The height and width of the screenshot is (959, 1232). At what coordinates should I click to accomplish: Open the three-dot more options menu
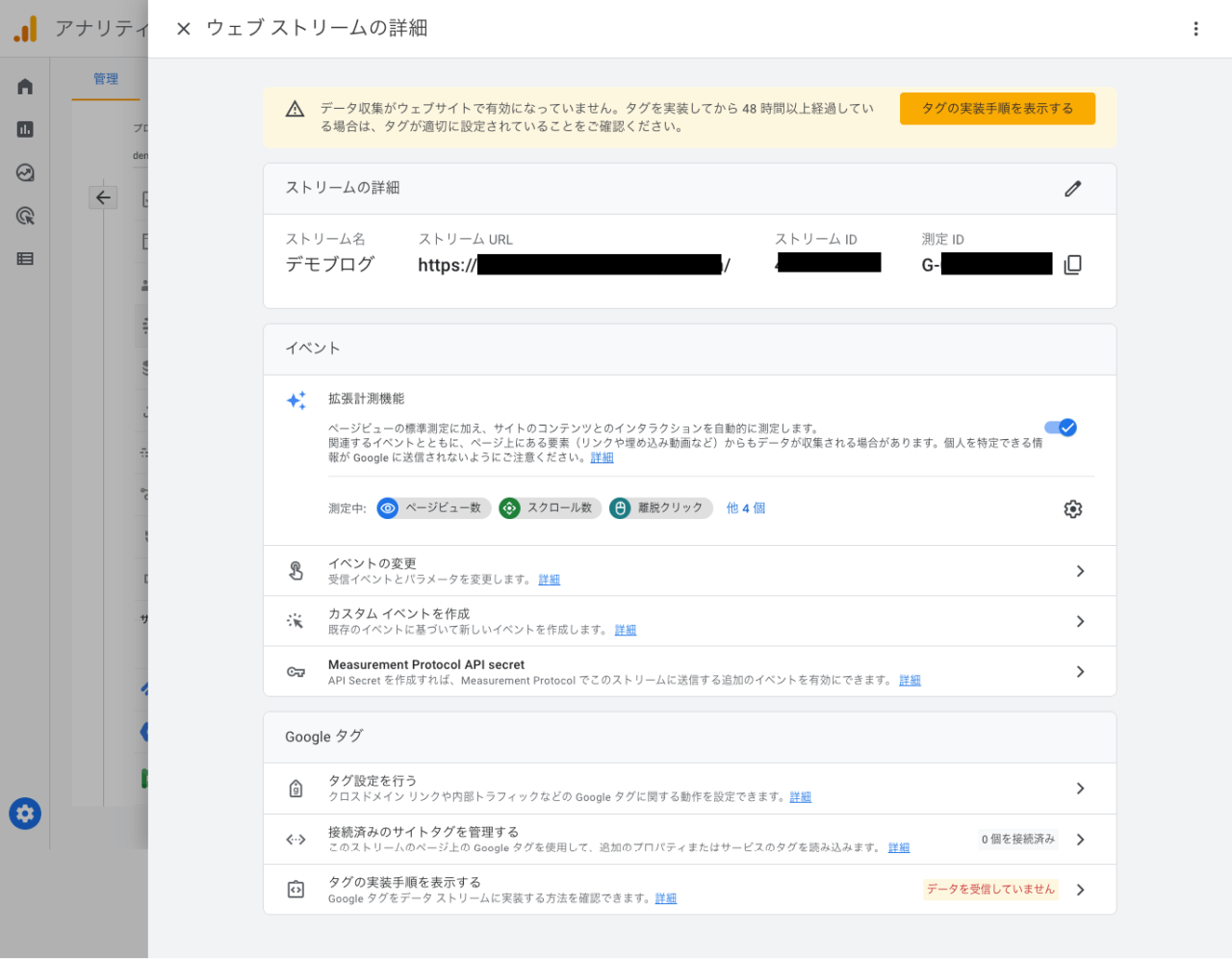pyautogui.click(x=1195, y=29)
